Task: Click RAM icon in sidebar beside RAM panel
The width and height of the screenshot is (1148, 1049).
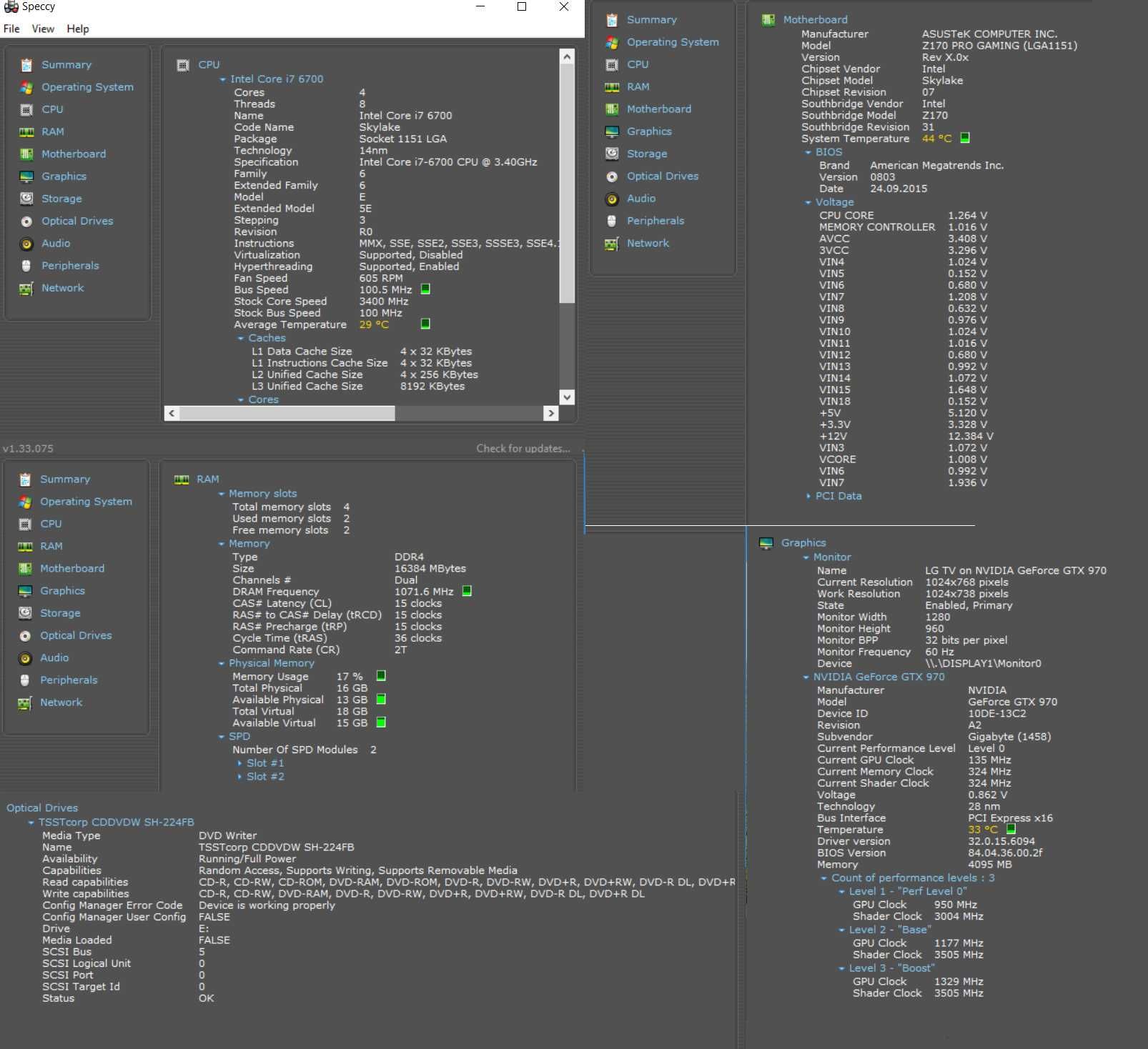Action: [x=25, y=547]
